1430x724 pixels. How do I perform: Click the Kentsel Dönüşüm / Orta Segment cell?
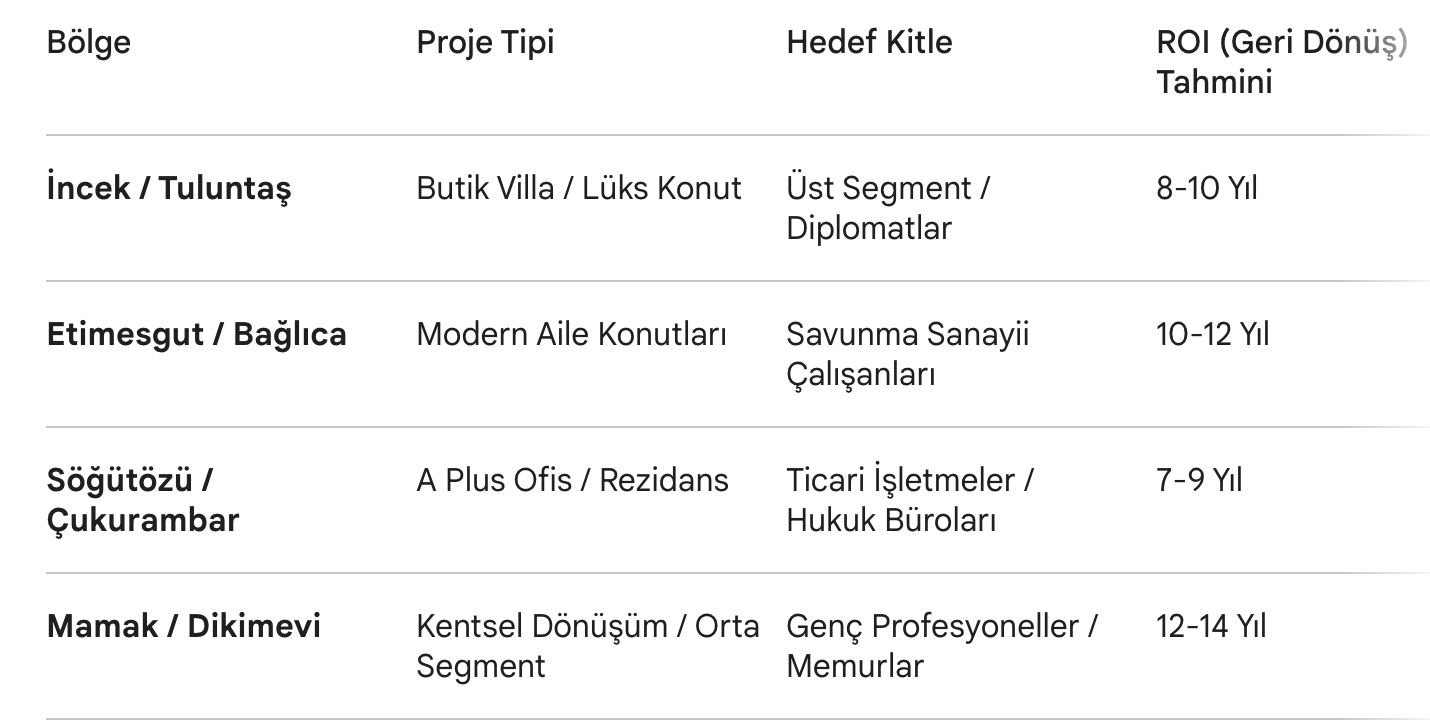point(587,646)
